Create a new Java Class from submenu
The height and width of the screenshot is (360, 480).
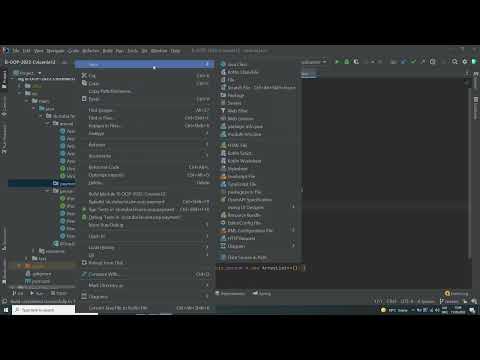(x=259, y=64)
